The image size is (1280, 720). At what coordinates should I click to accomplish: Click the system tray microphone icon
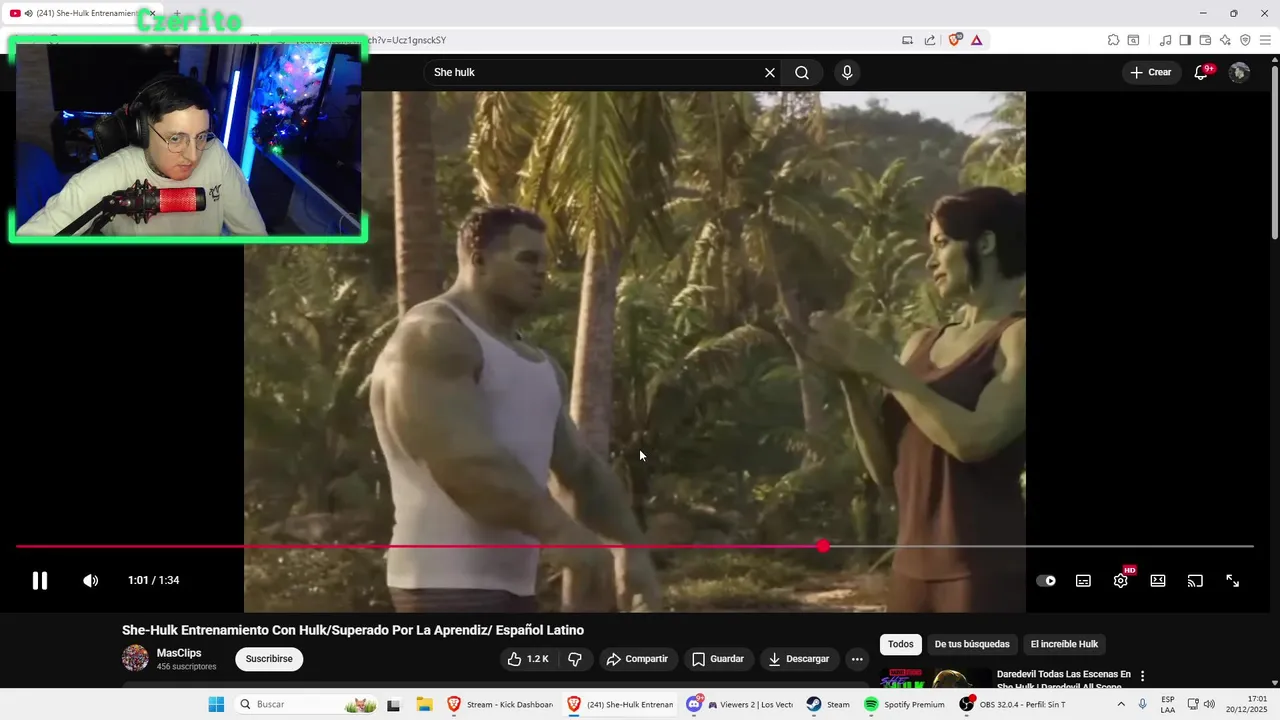click(1143, 704)
